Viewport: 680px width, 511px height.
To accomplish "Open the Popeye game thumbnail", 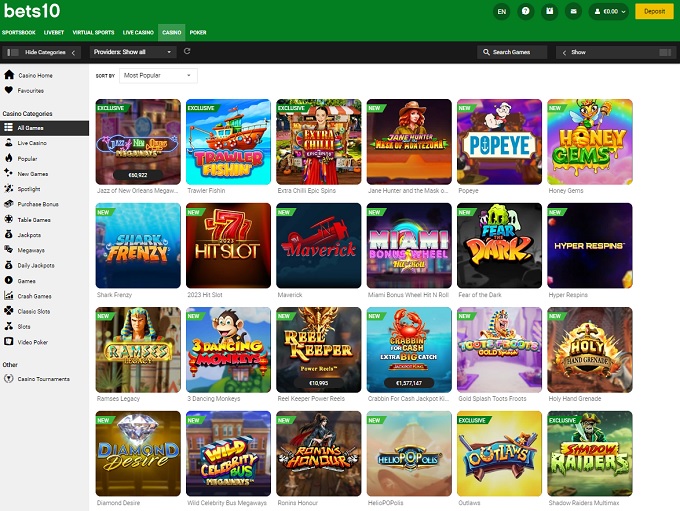I will (x=498, y=141).
